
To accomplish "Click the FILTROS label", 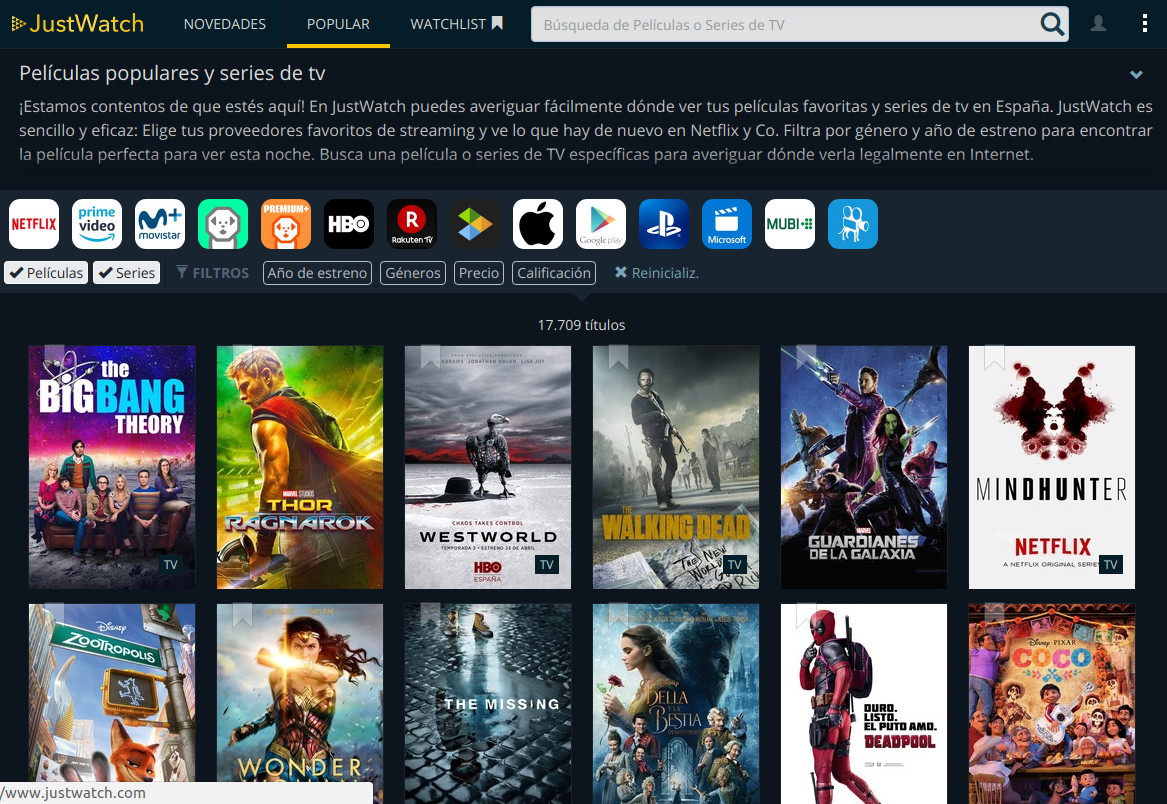I will point(213,273).
